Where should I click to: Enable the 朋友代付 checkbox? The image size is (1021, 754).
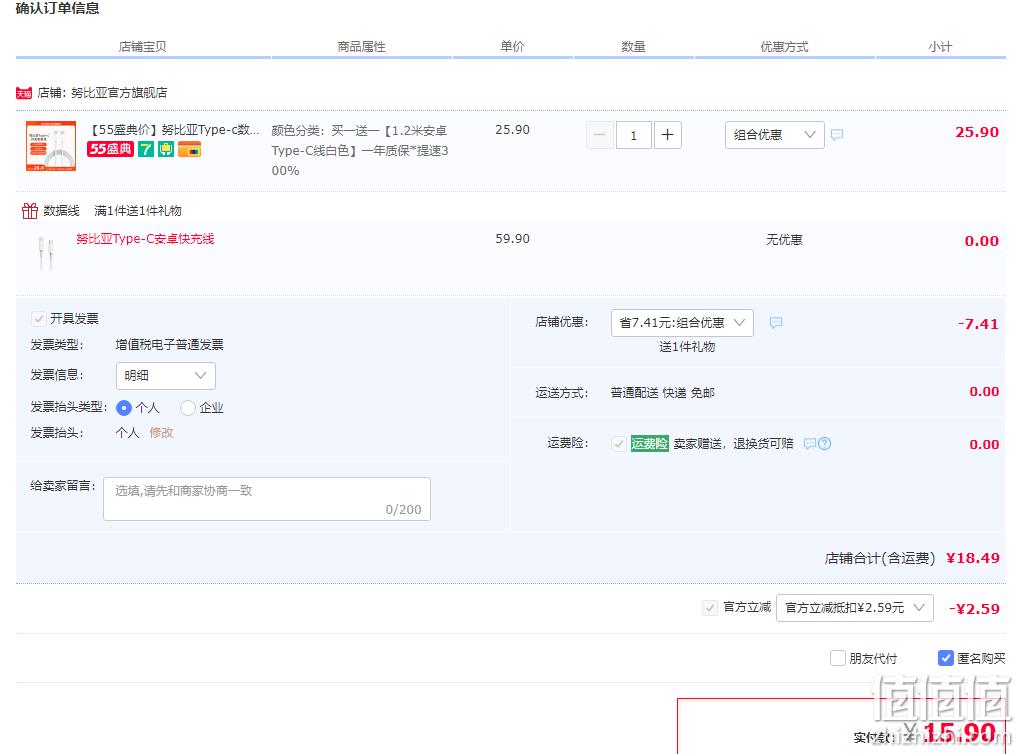click(838, 658)
